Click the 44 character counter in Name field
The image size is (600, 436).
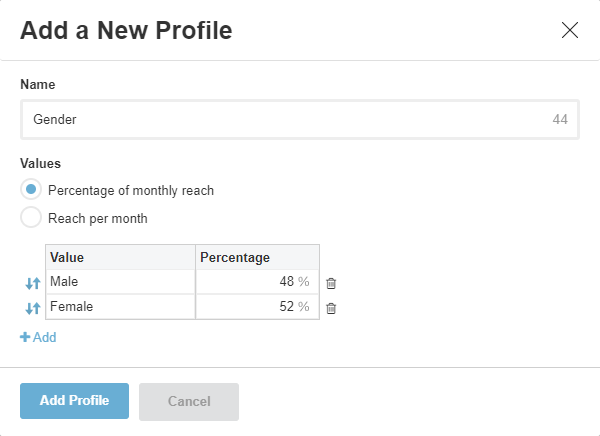tap(560, 119)
